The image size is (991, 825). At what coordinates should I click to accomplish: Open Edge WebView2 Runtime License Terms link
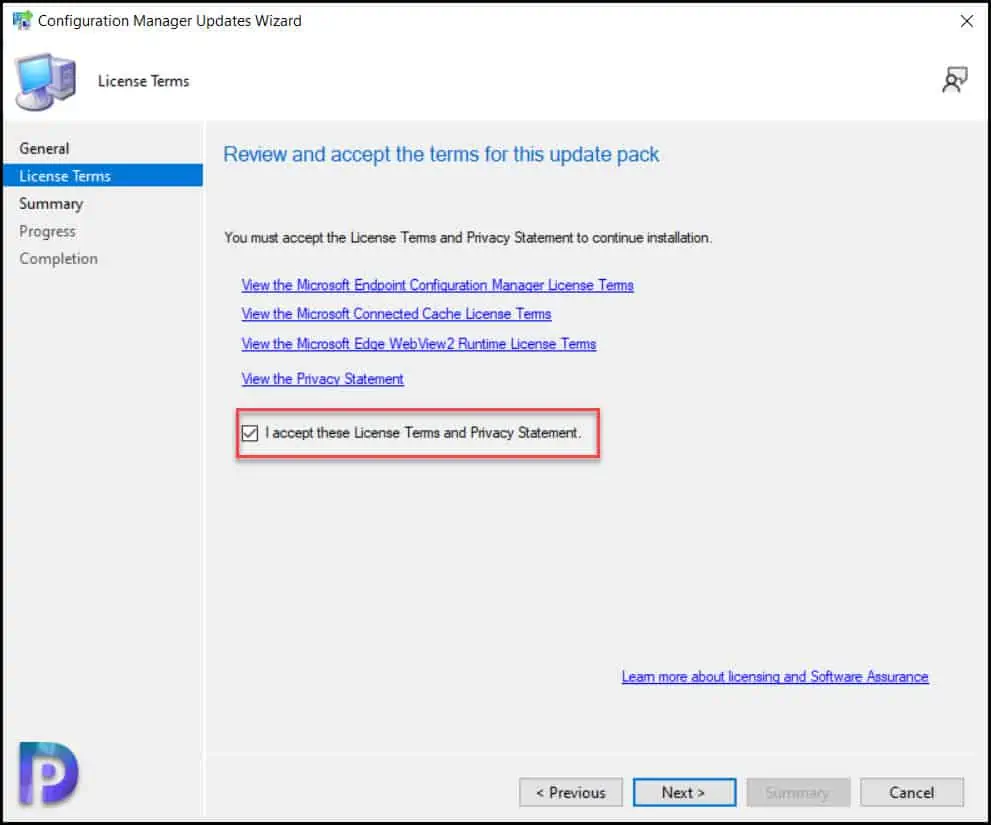click(419, 344)
